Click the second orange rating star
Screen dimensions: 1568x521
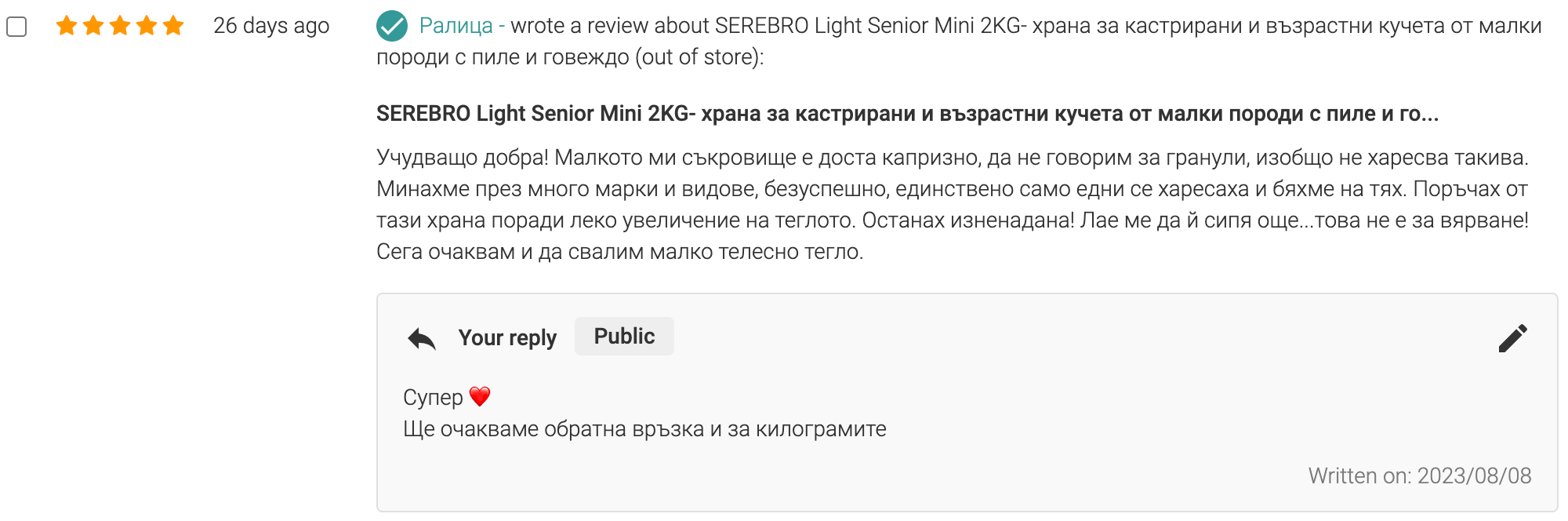[93, 26]
